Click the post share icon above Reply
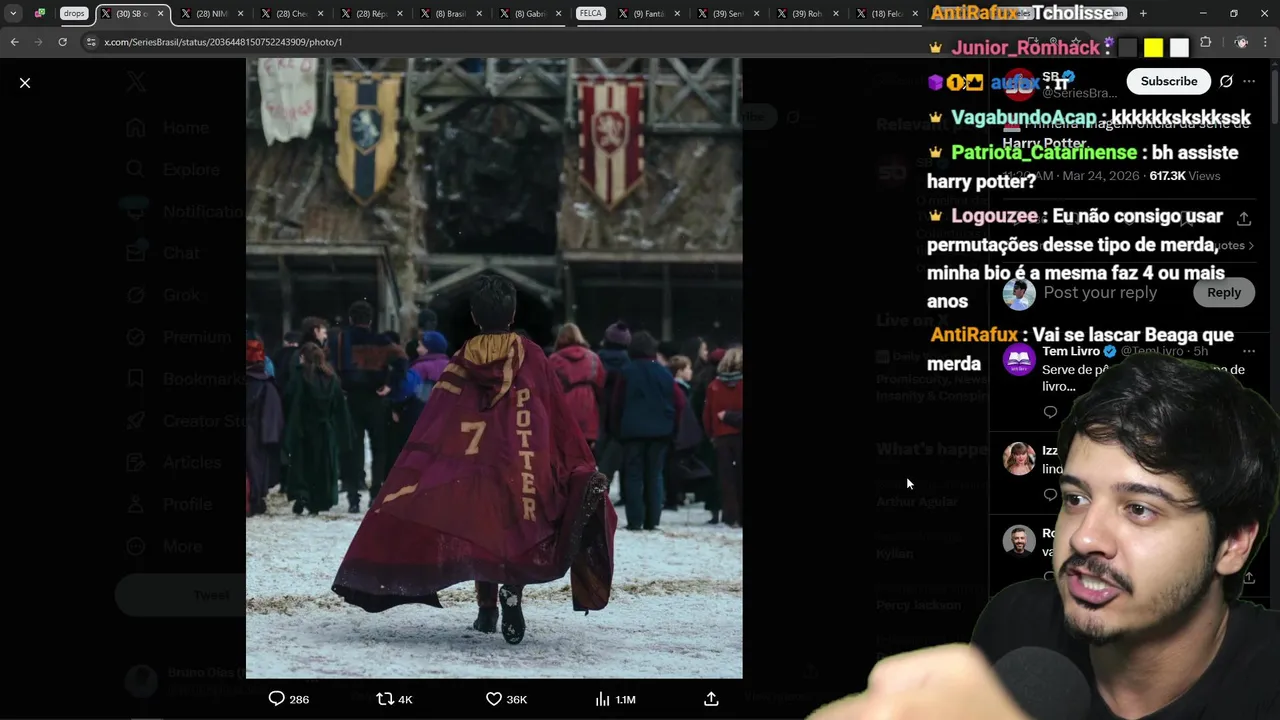 (1244, 218)
